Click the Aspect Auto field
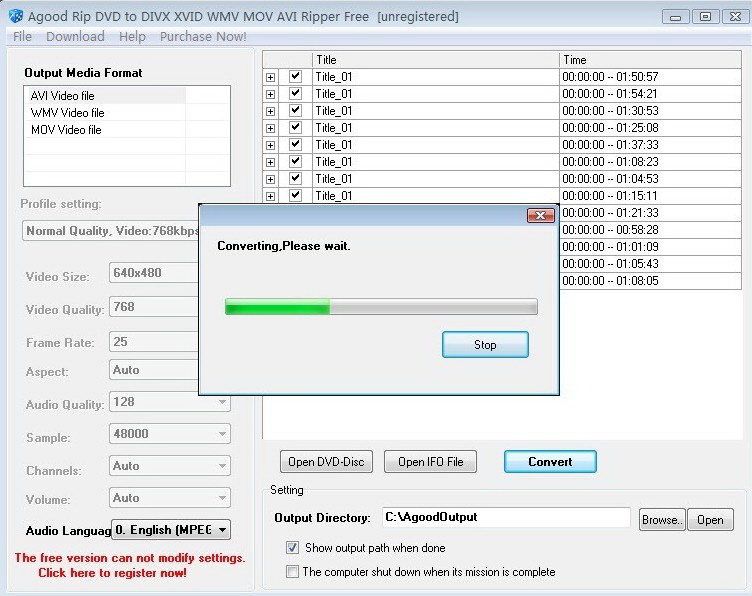The image size is (752, 596). tap(154, 370)
